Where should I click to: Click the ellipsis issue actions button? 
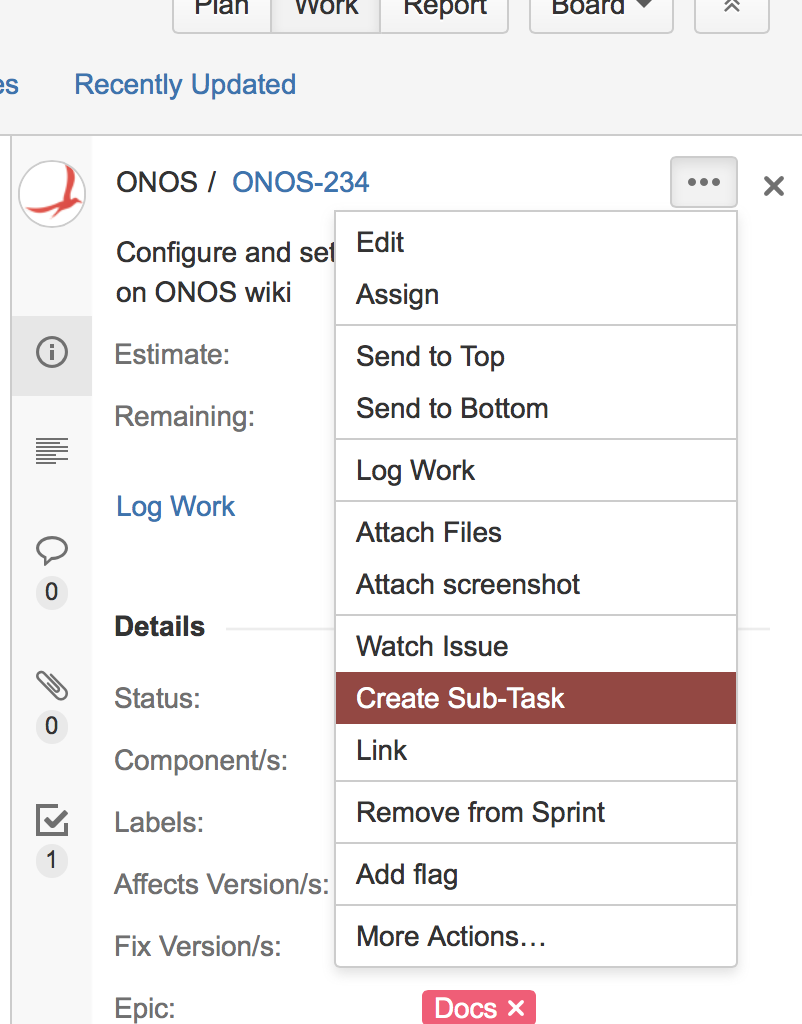tap(704, 183)
